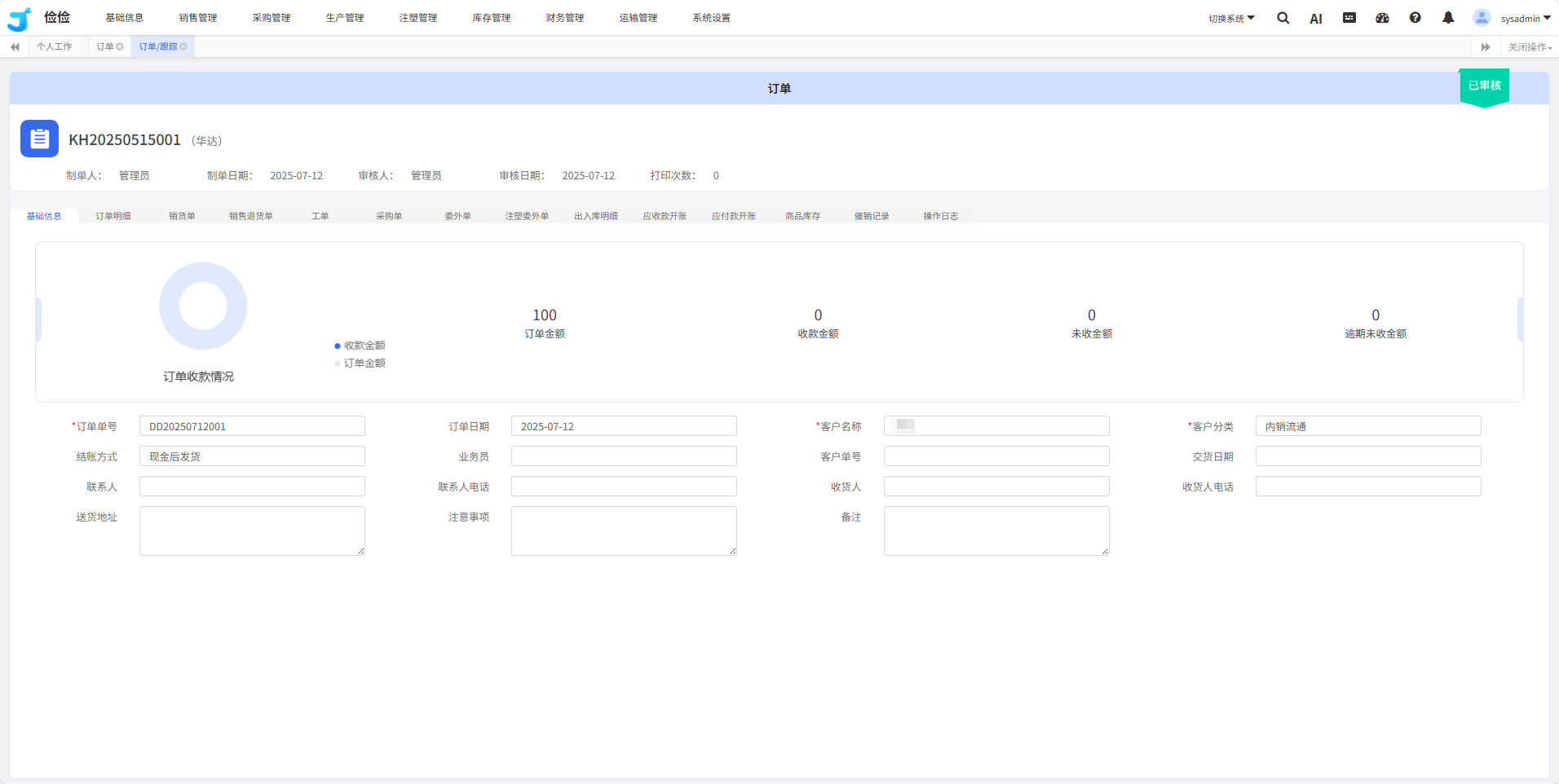Open notifications bell icon
Viewport: 1559px width, 784px height.
[1448, 18]
